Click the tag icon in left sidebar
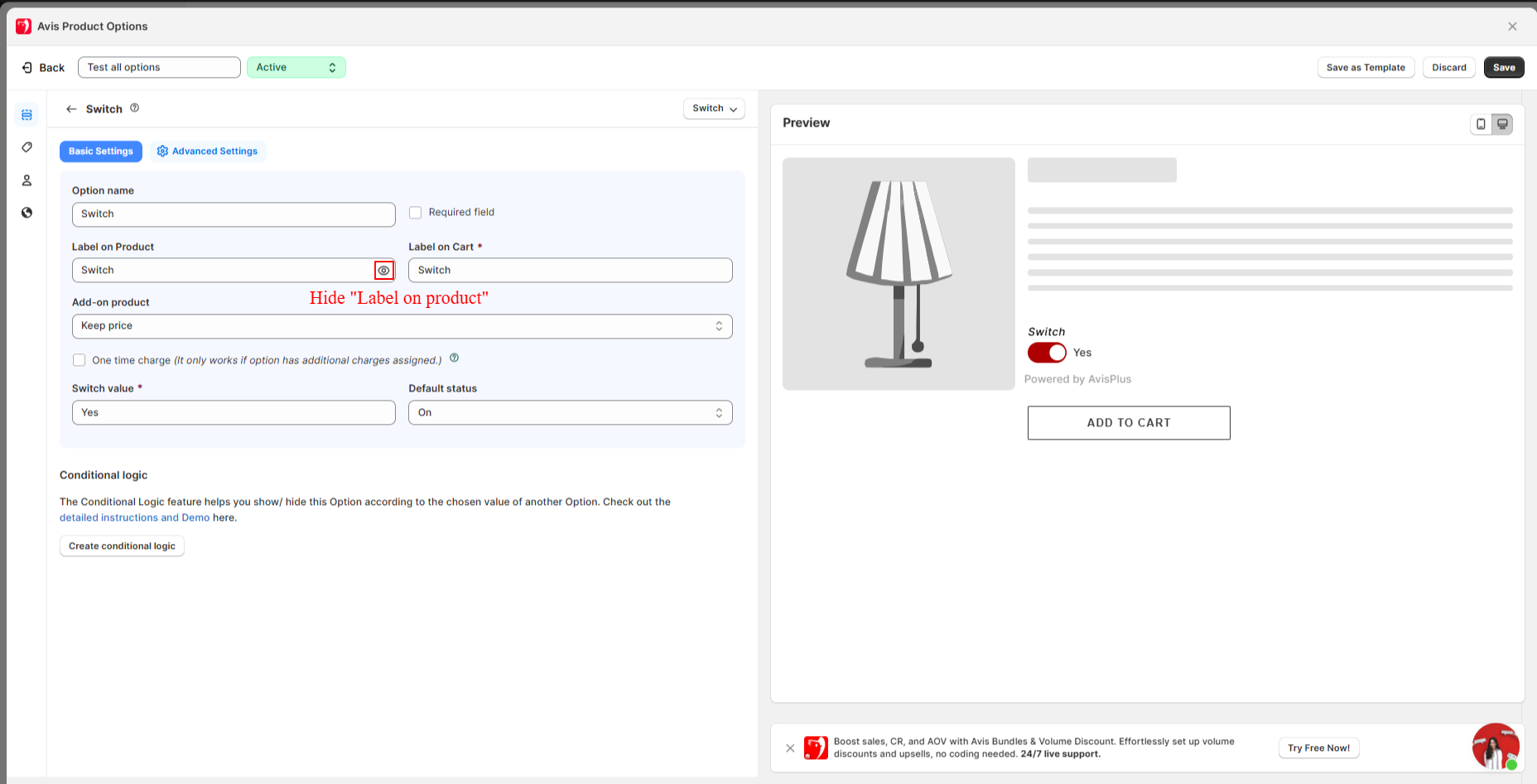The height and width of the screenshot is (784, 1537). click(x=26, y=147)
